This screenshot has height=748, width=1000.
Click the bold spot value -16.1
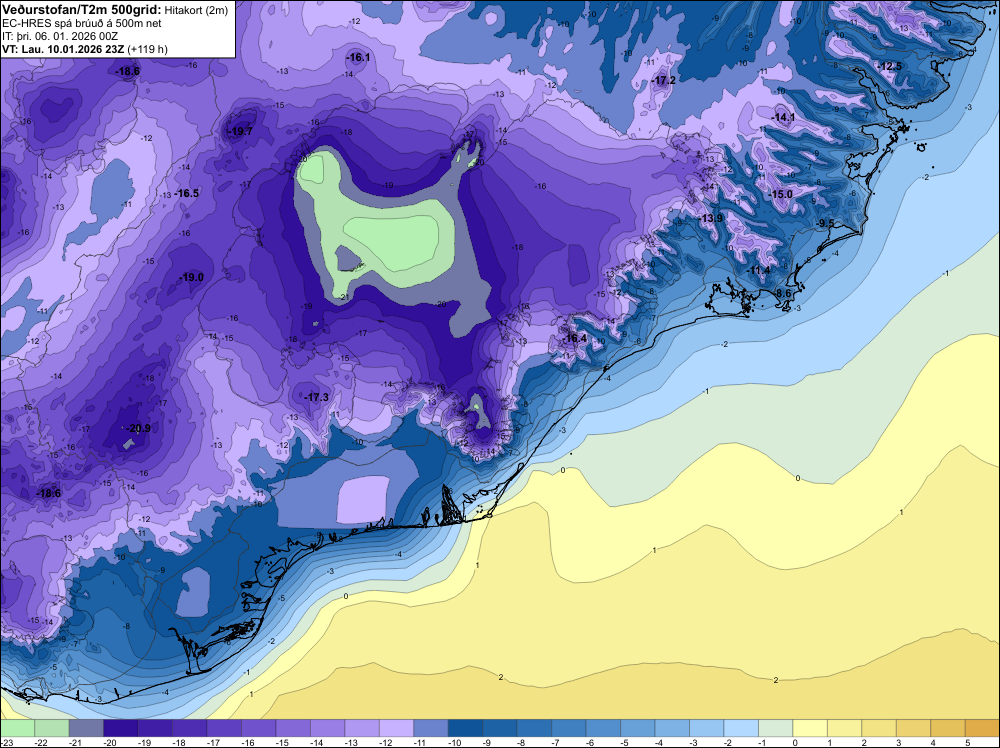coord(358,57)
